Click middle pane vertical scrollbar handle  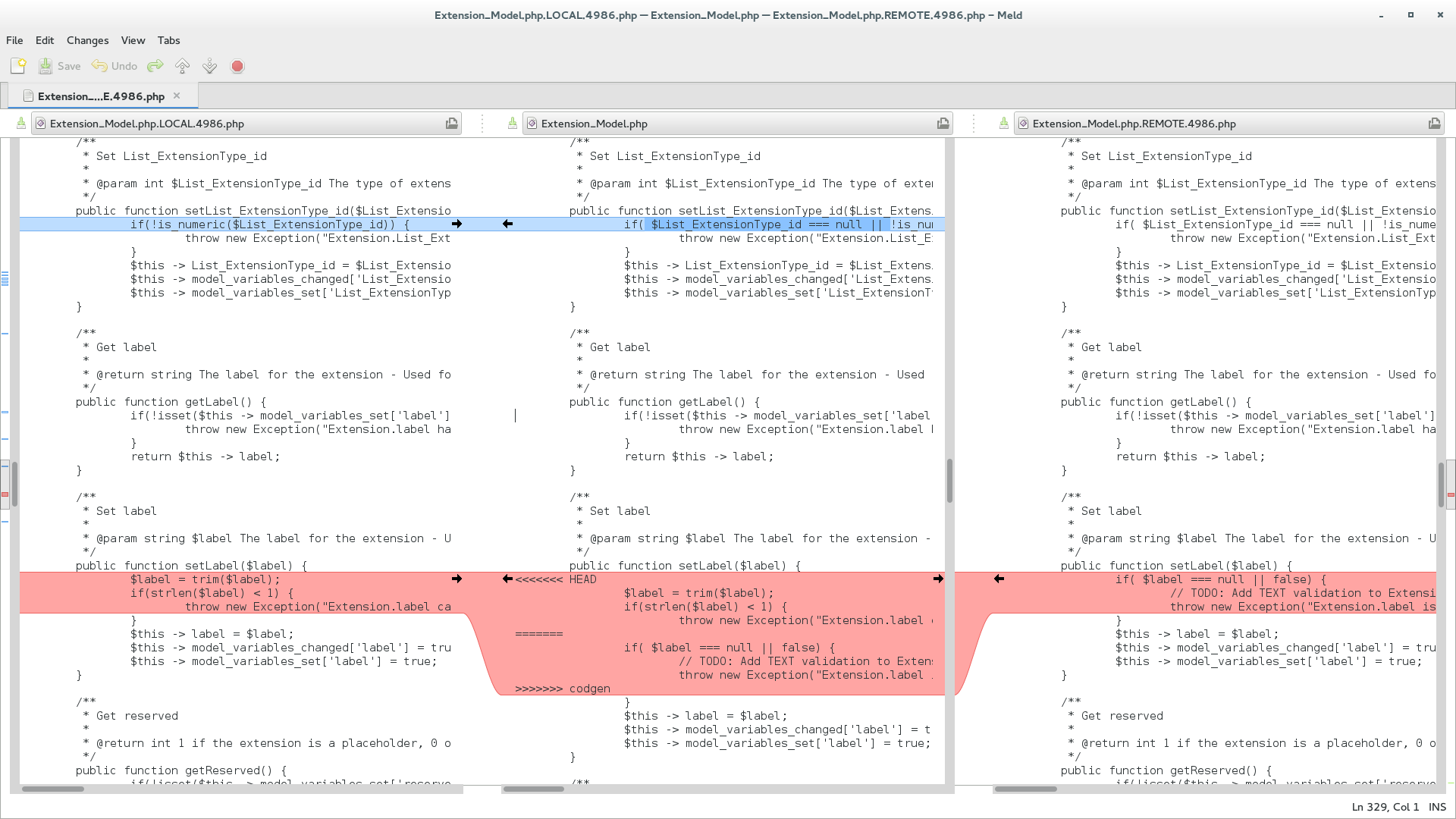[x=949, y=480]
